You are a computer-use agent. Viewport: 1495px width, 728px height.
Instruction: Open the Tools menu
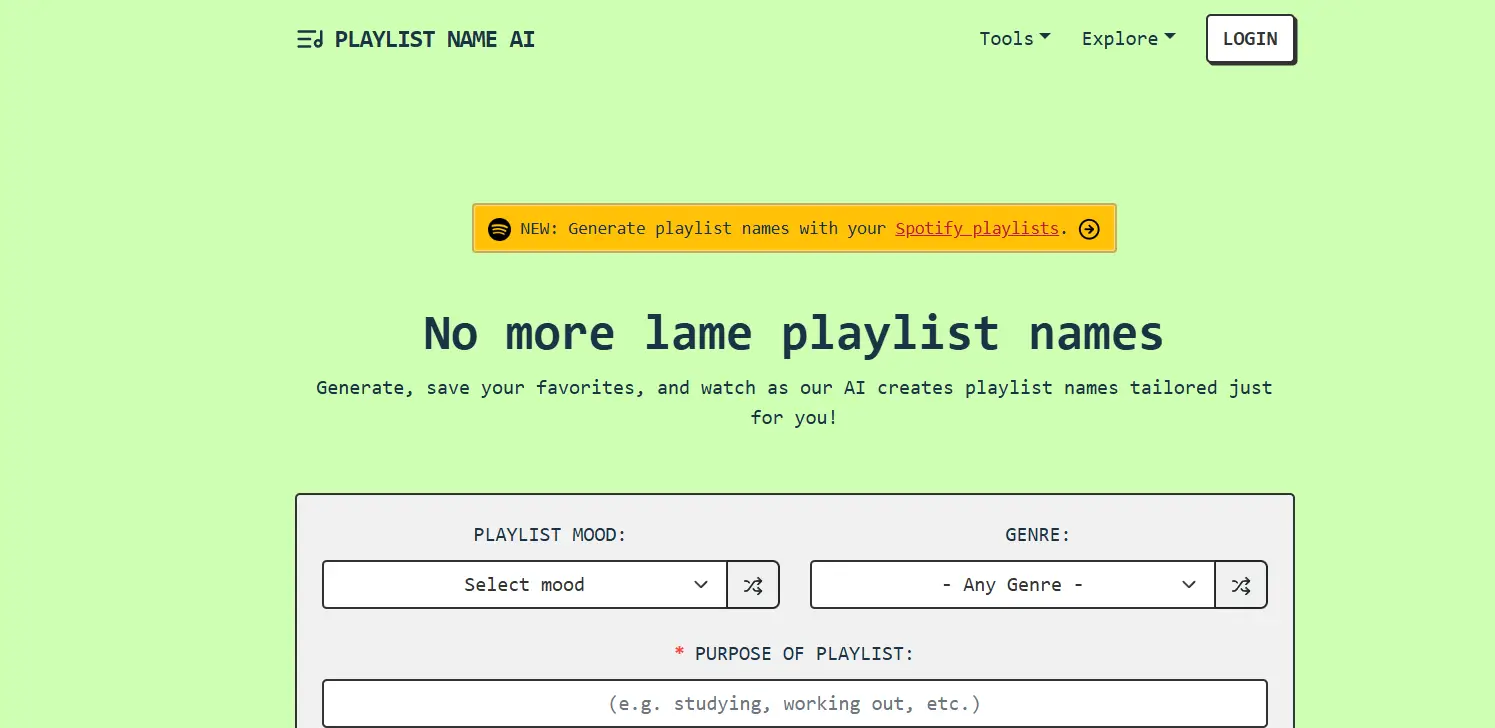pyautogui.click(x=1014, y=38)
